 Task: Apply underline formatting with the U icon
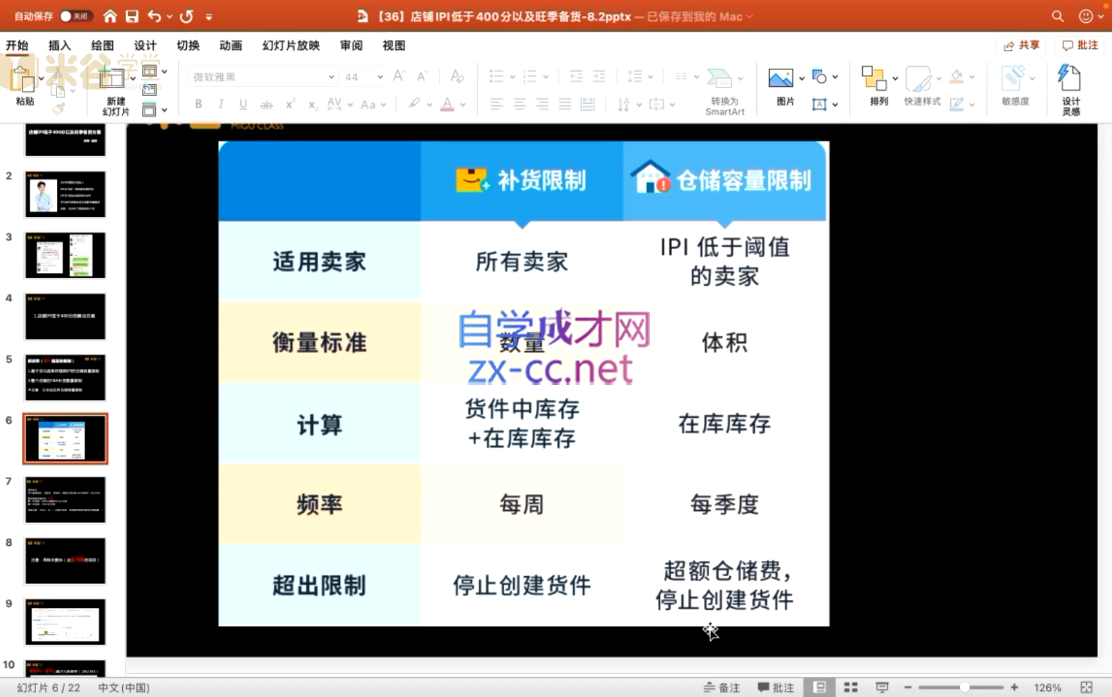click(x=241, y=103)
